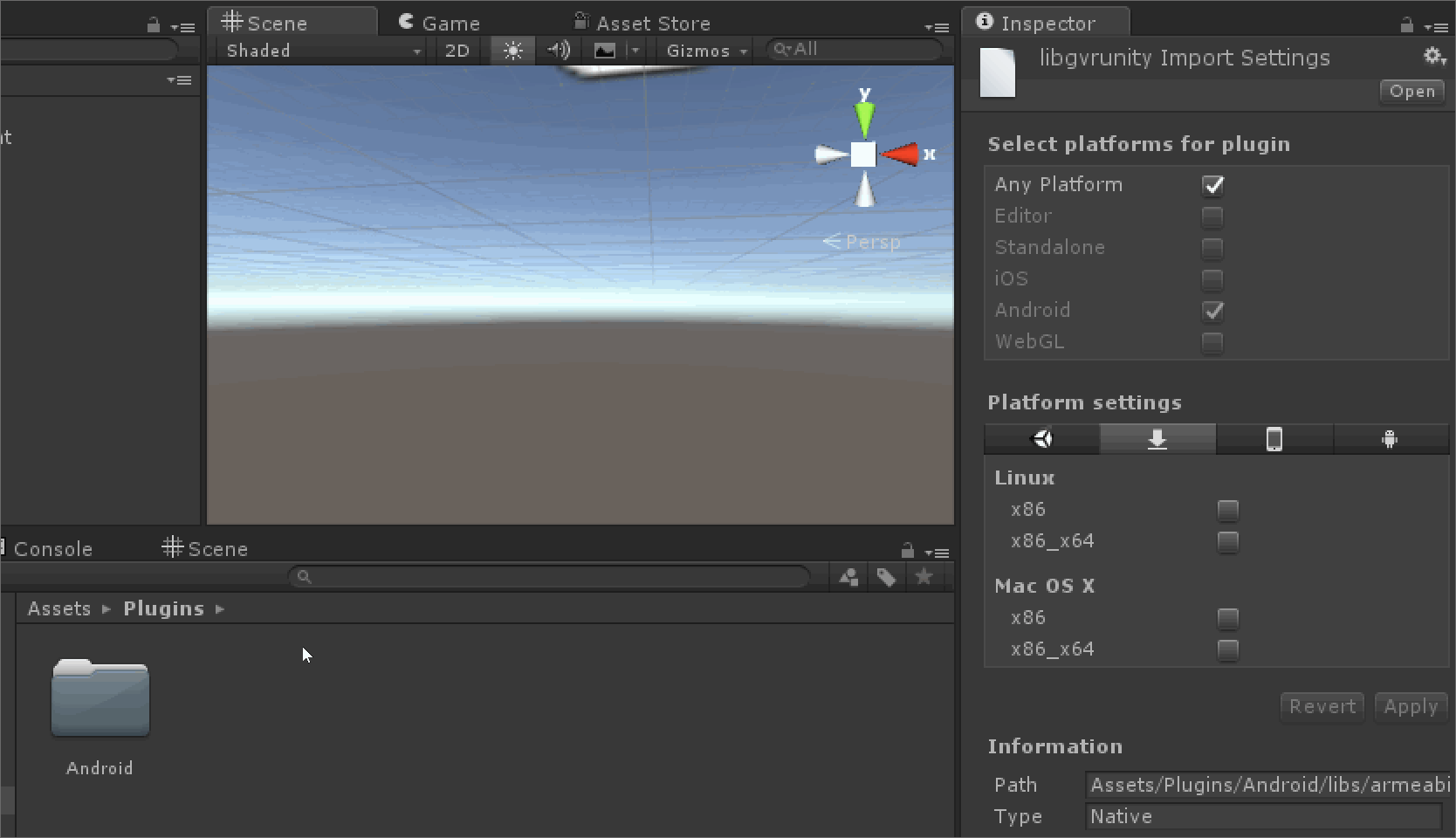Viewport: 1456px width, 838px height.
Task: Select the Android folder thumbnail
Action: tap(100, 698)
